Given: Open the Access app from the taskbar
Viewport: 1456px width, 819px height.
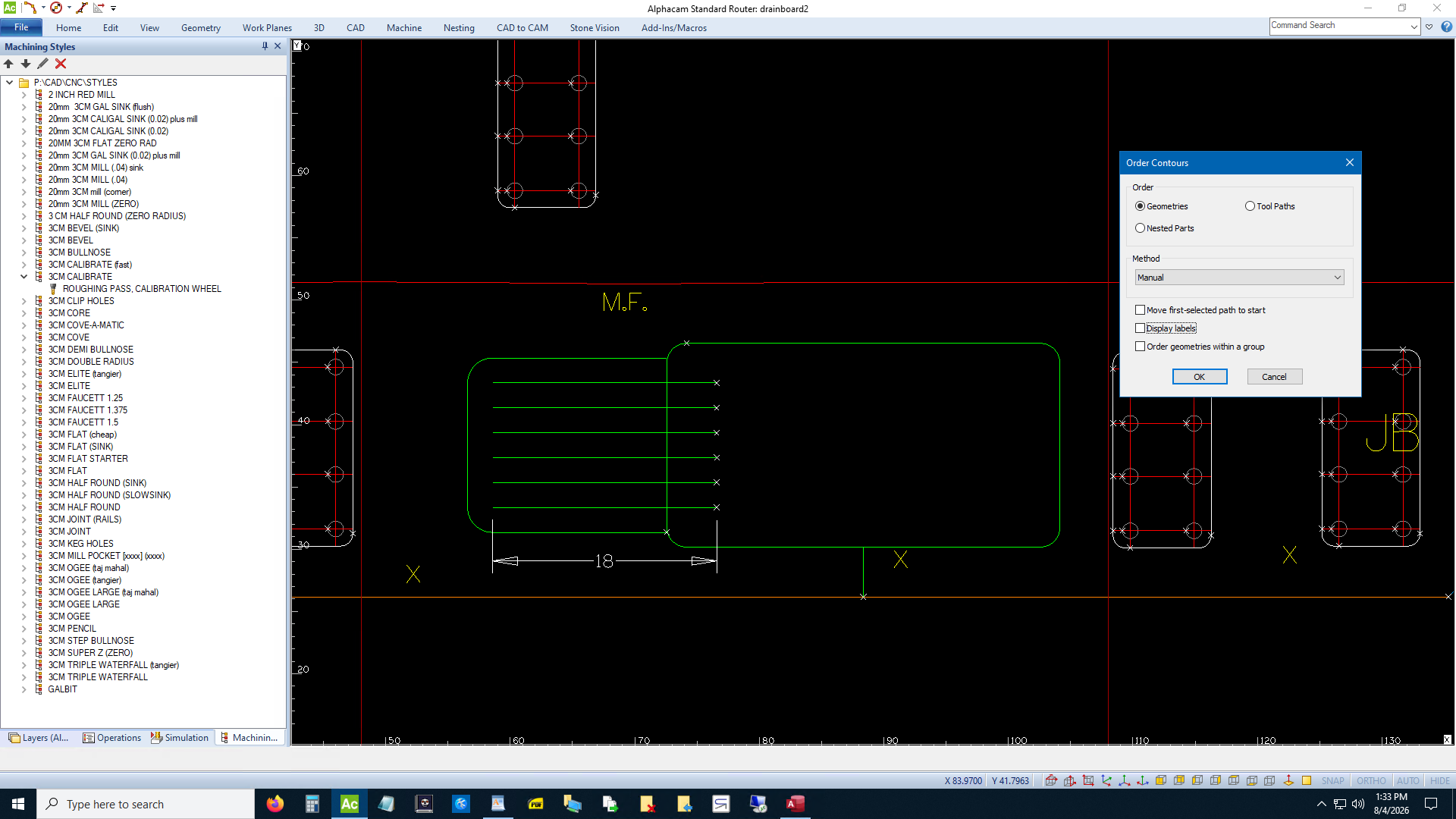Looking at the screenshot, I should pyautogui.click(x=795, y=804).
